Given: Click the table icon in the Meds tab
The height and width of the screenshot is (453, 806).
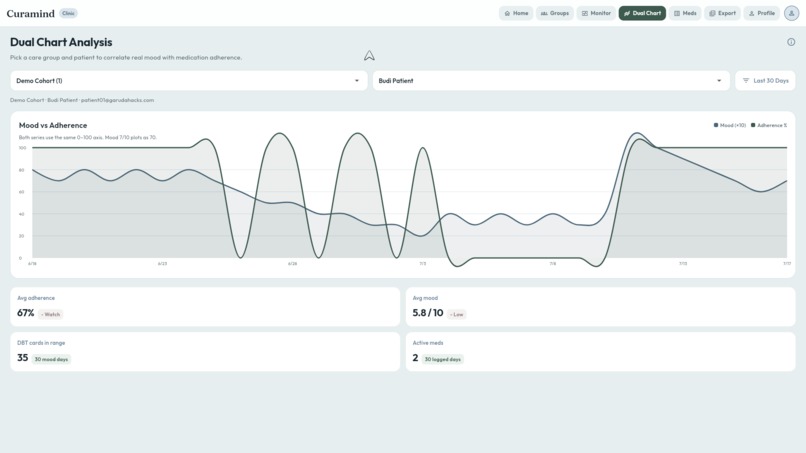Looking at the screenshot, I should (x=677, y=13).
